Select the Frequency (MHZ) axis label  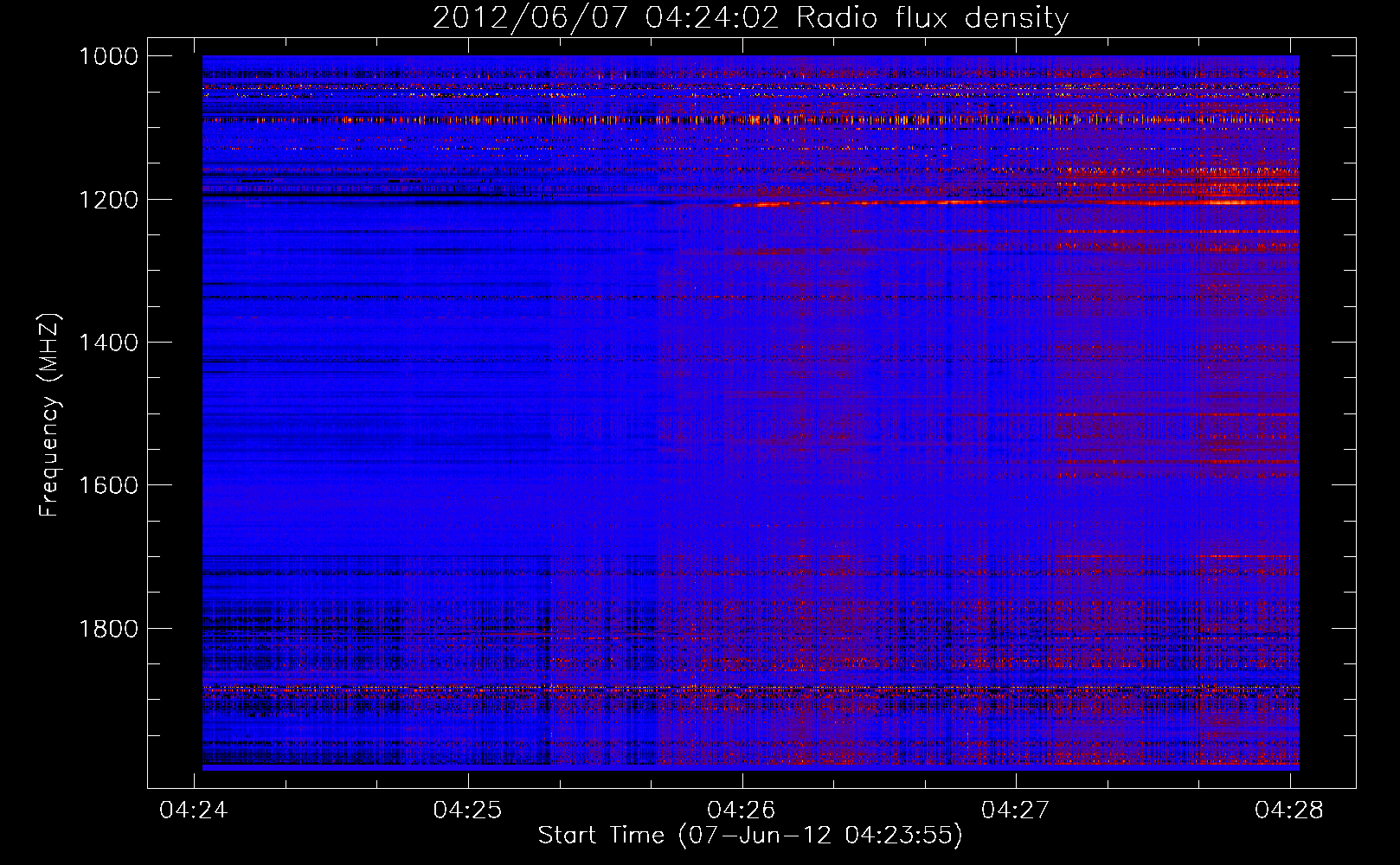coord(50,415)
